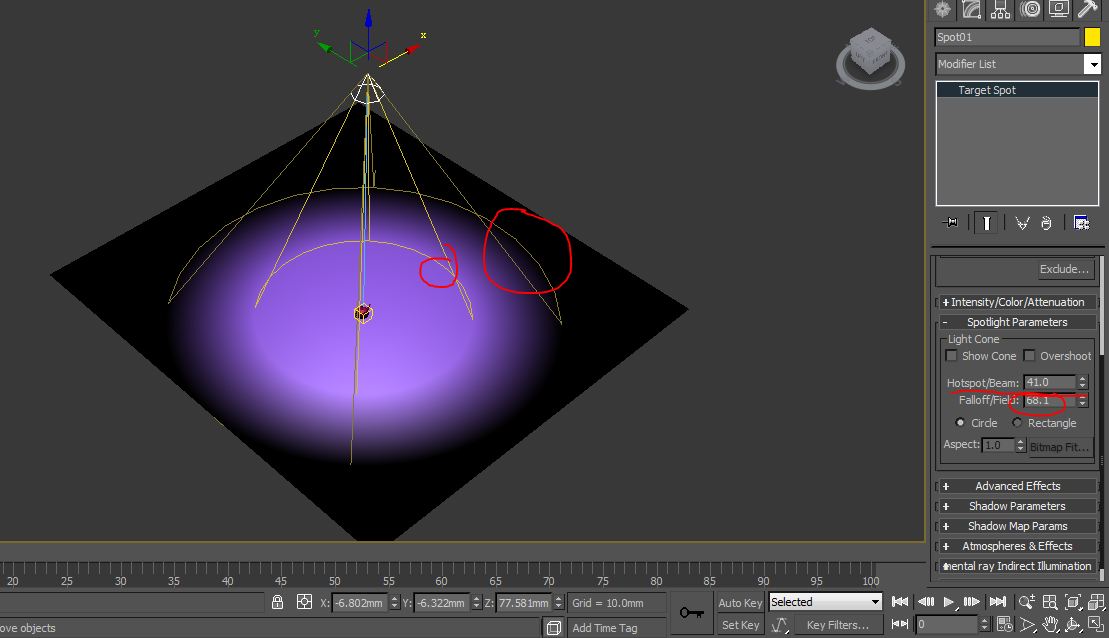Screen dimensions: 1109x638
Task: Enable the Show Cone checkbox
Action: click(x=950, y=356)
